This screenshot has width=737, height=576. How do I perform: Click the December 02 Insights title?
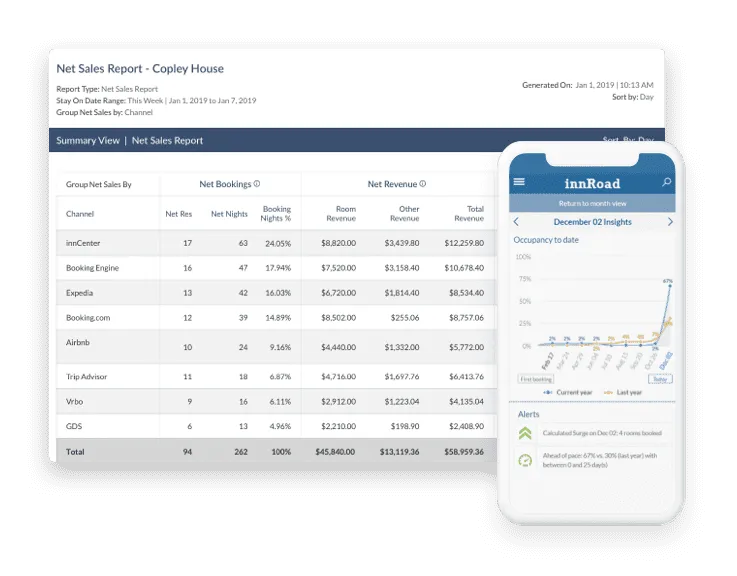[592, 222]
